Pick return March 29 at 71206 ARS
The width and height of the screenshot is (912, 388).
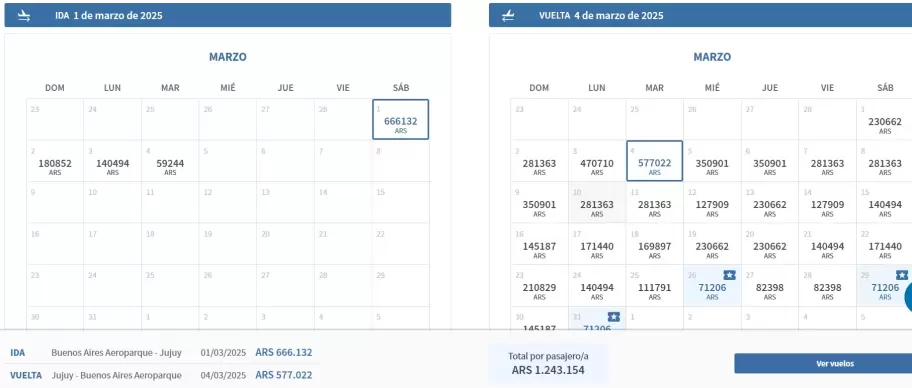pyautogui.click(x=884, y=286)
